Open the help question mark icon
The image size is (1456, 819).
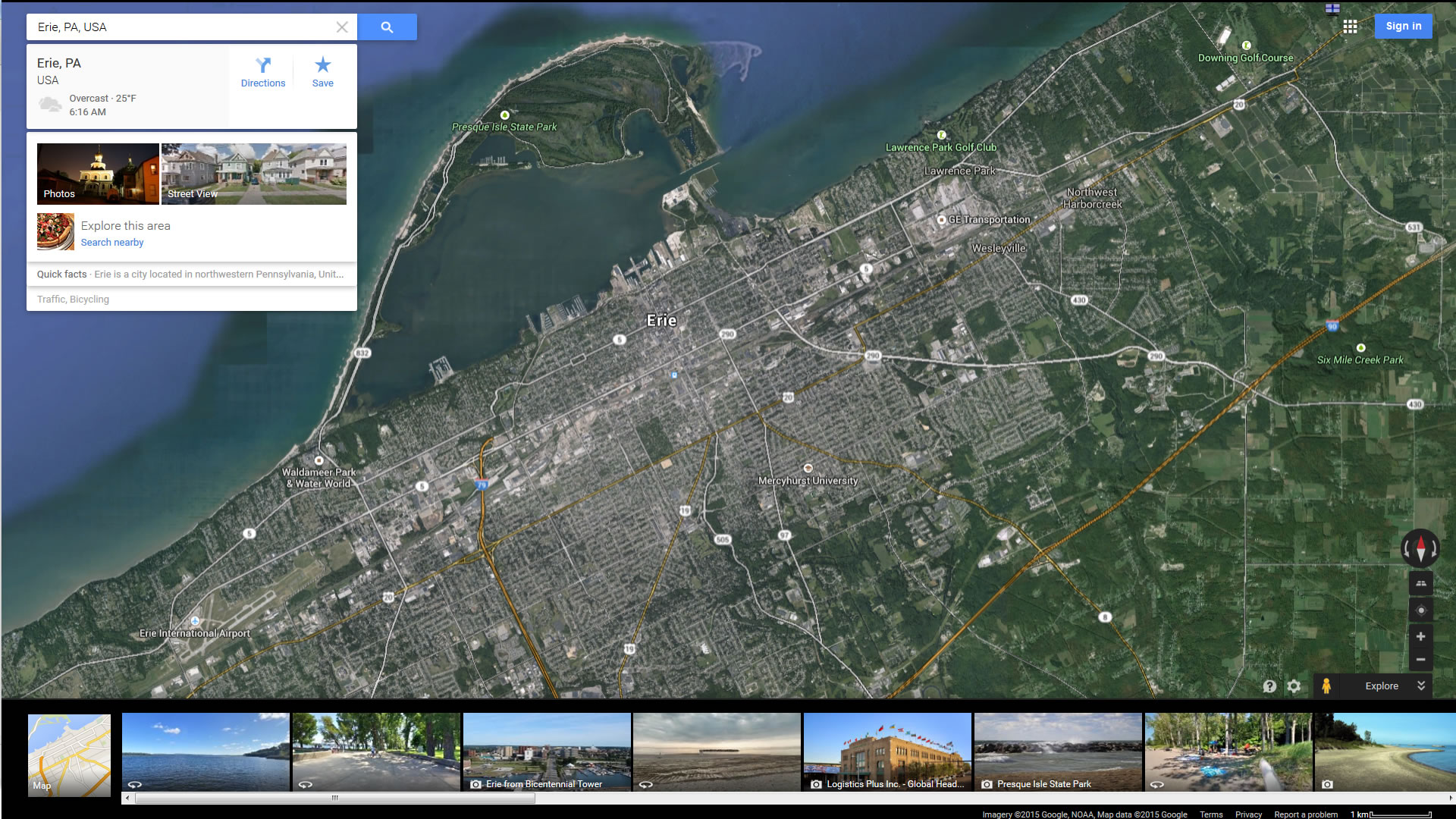[x=1269, y=686]
